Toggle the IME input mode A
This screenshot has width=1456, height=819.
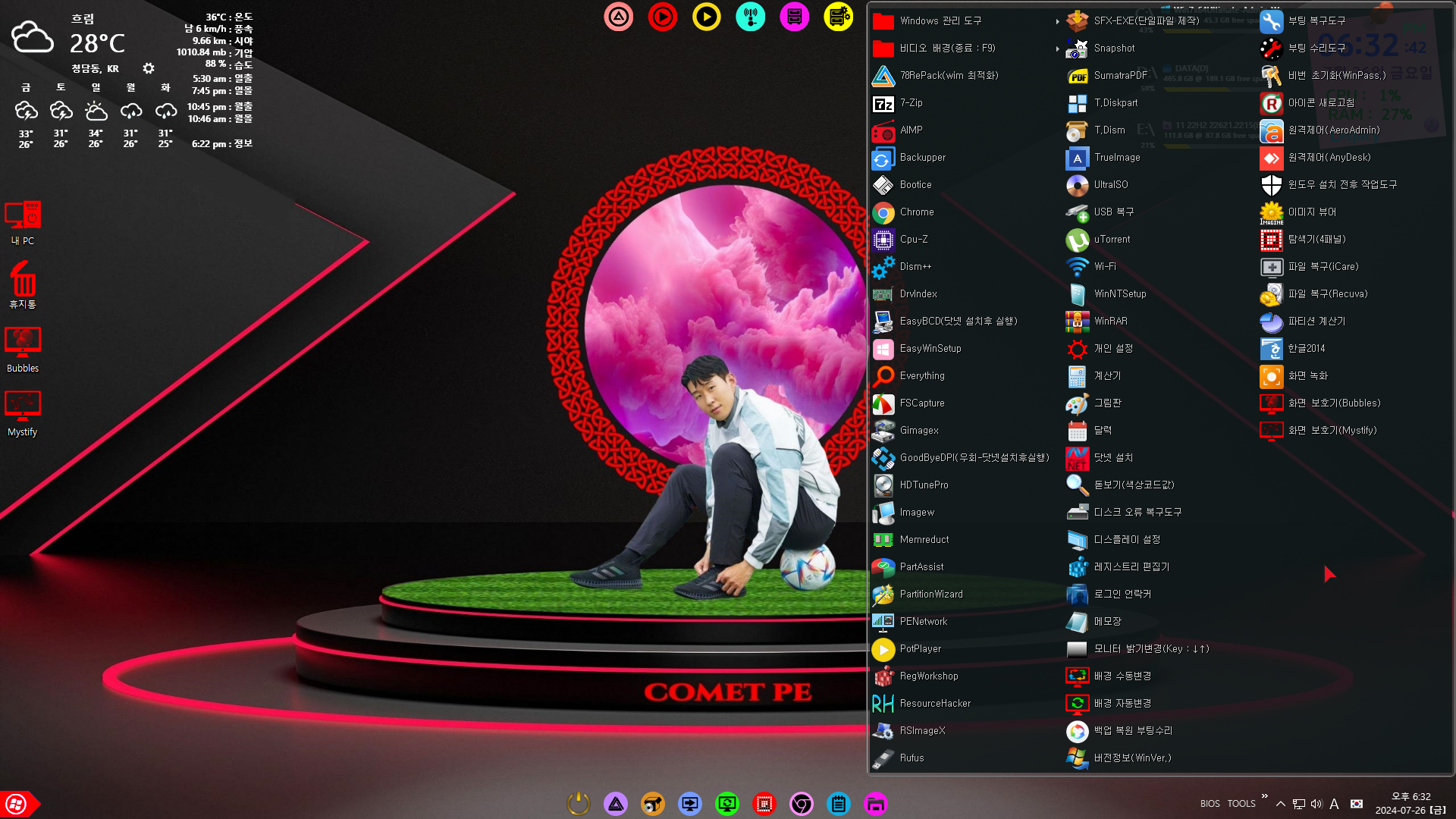(x=1334, y=804)
